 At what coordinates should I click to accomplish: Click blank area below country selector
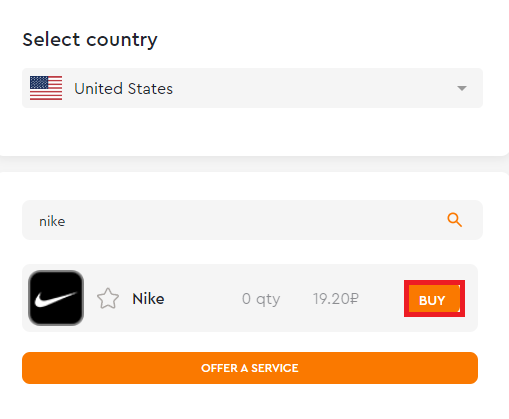click(x=252, y=132)
